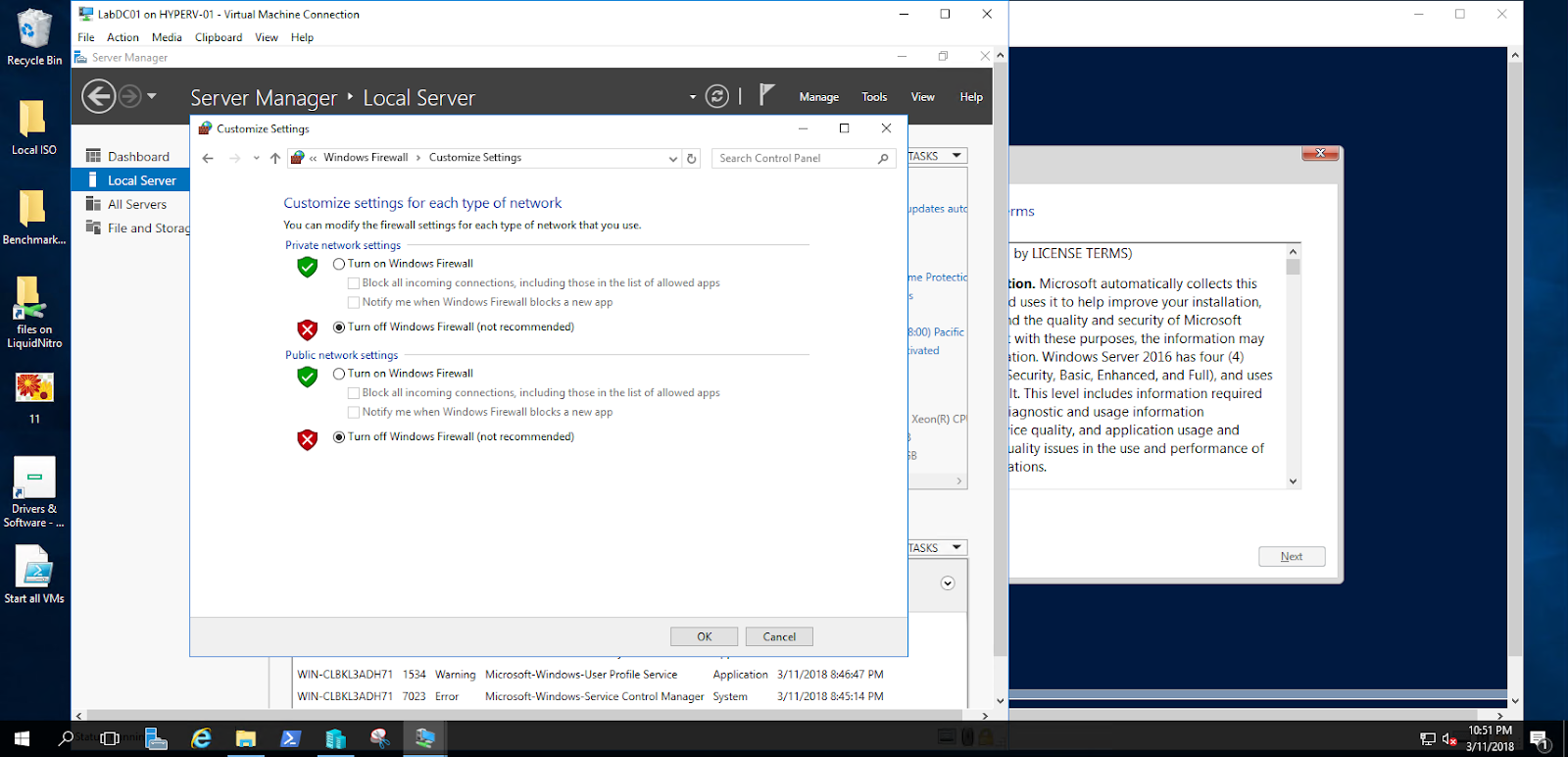Click the license terms scroll up arrow

coord(1294,251)
